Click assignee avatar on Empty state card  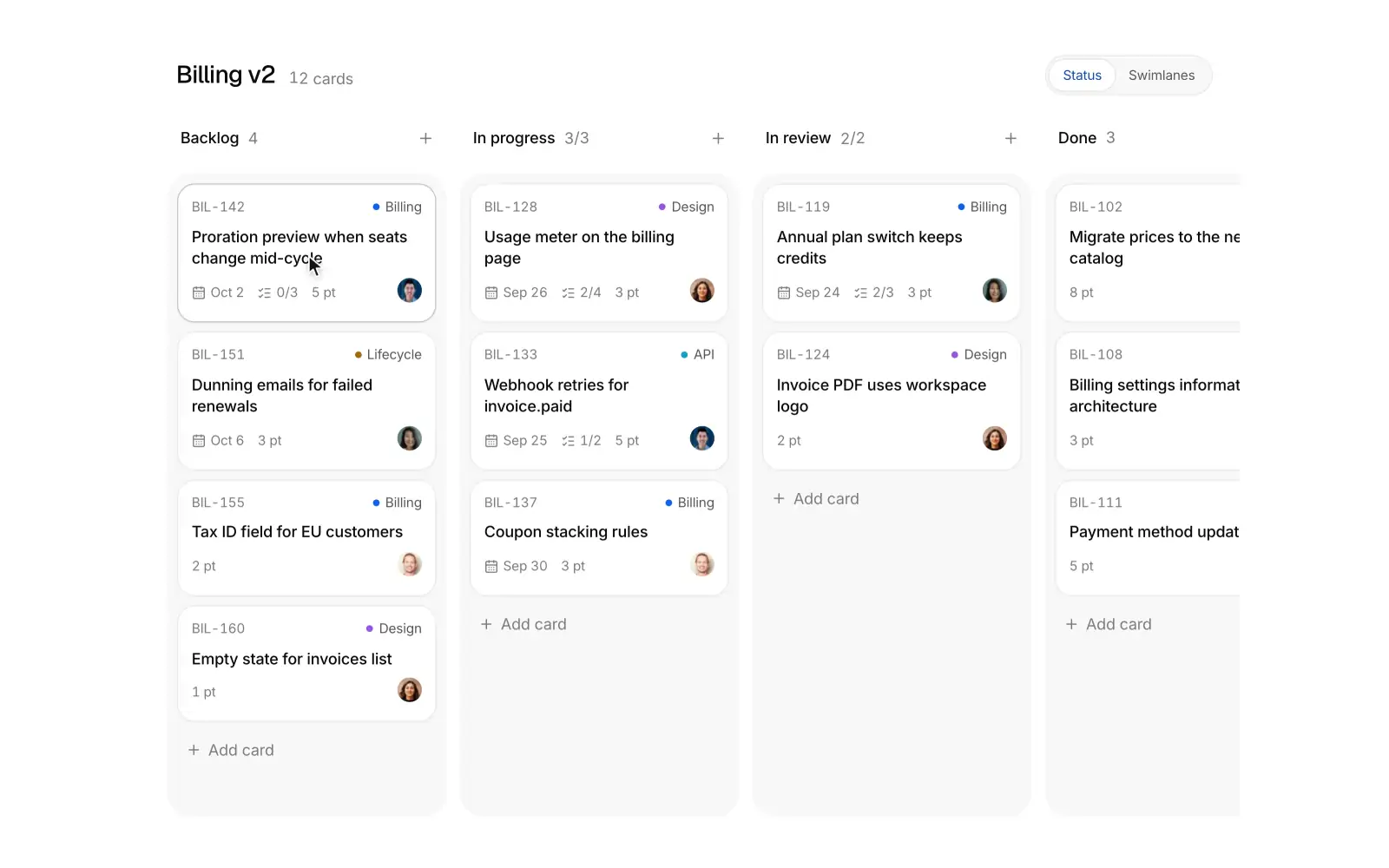pos(410,690)
